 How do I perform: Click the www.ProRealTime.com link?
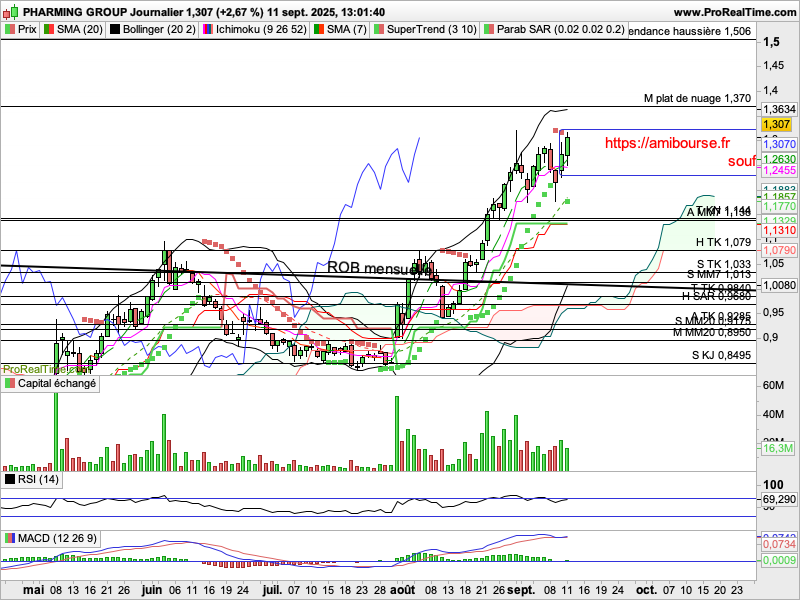735,12
